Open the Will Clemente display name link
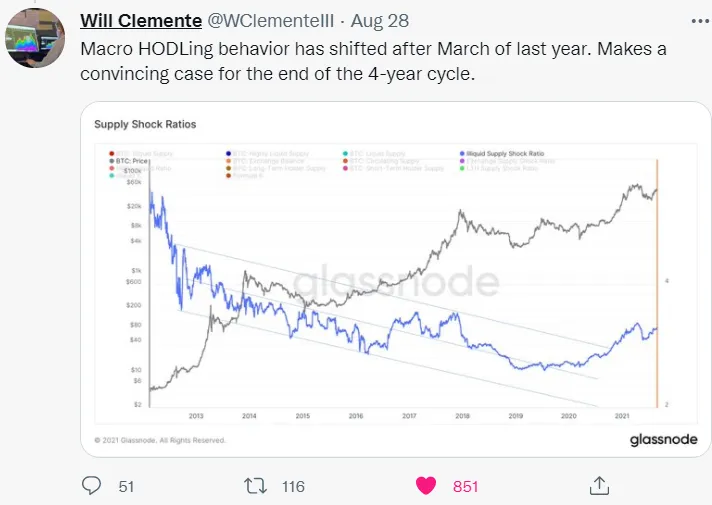This screenshot has height=505, width=712. pos(141,21)
